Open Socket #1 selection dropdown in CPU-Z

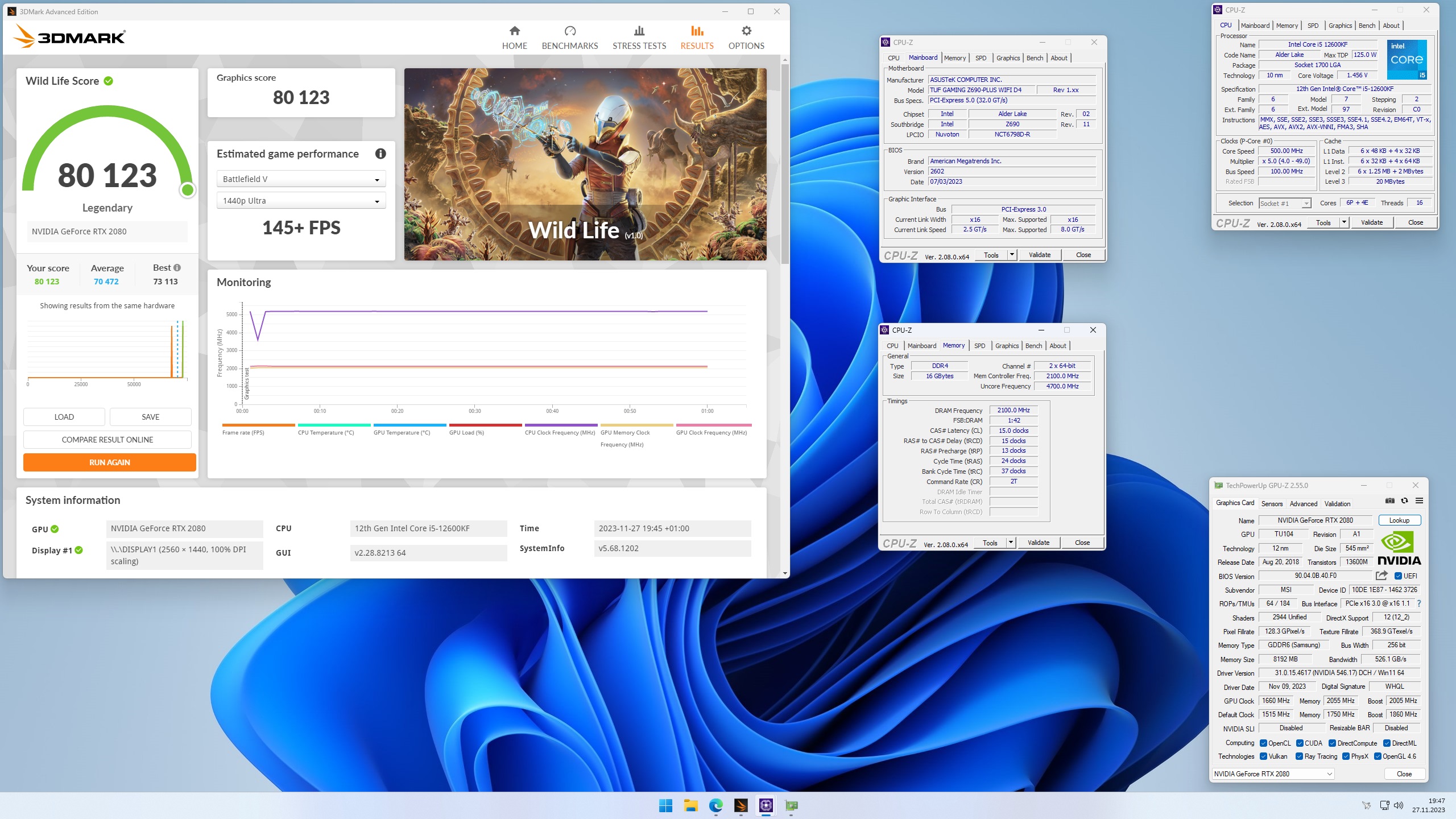tap(1285, 204)
